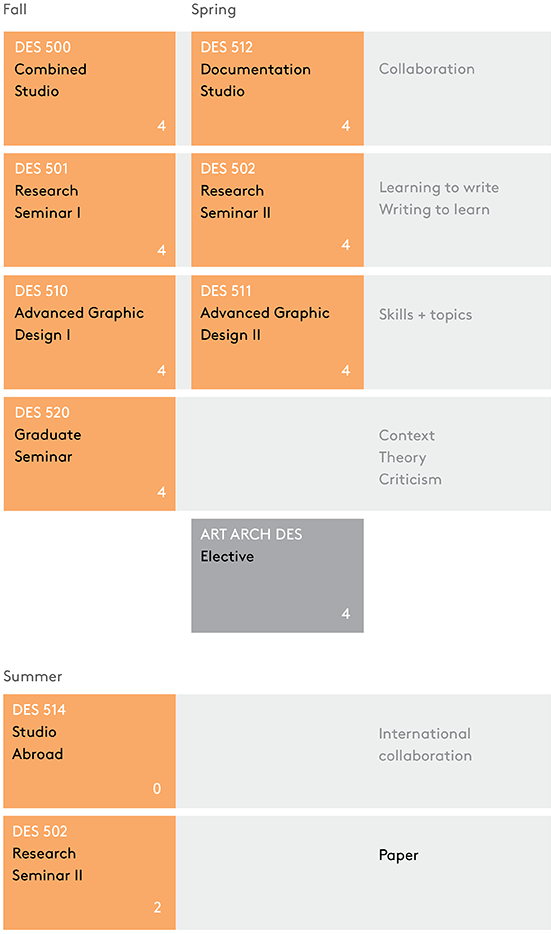
Task: Click the DES 520 Graduate Seminar block
Action: pos(89,454)
